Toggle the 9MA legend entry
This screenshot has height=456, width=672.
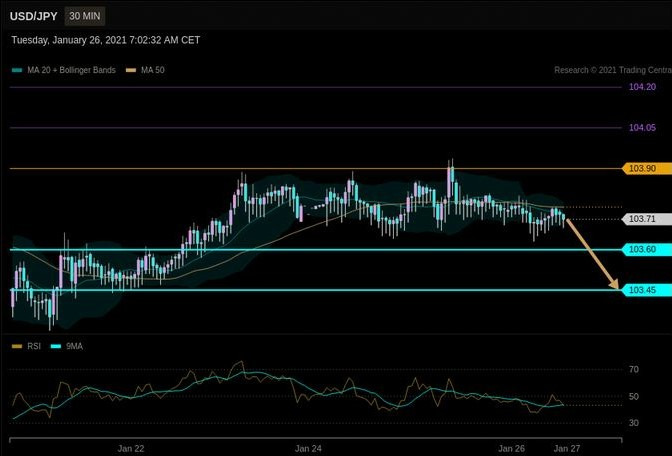point(67,346)
